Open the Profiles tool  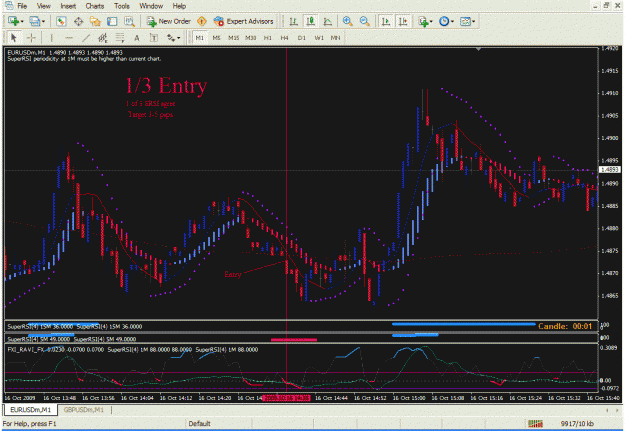[35, 21]
